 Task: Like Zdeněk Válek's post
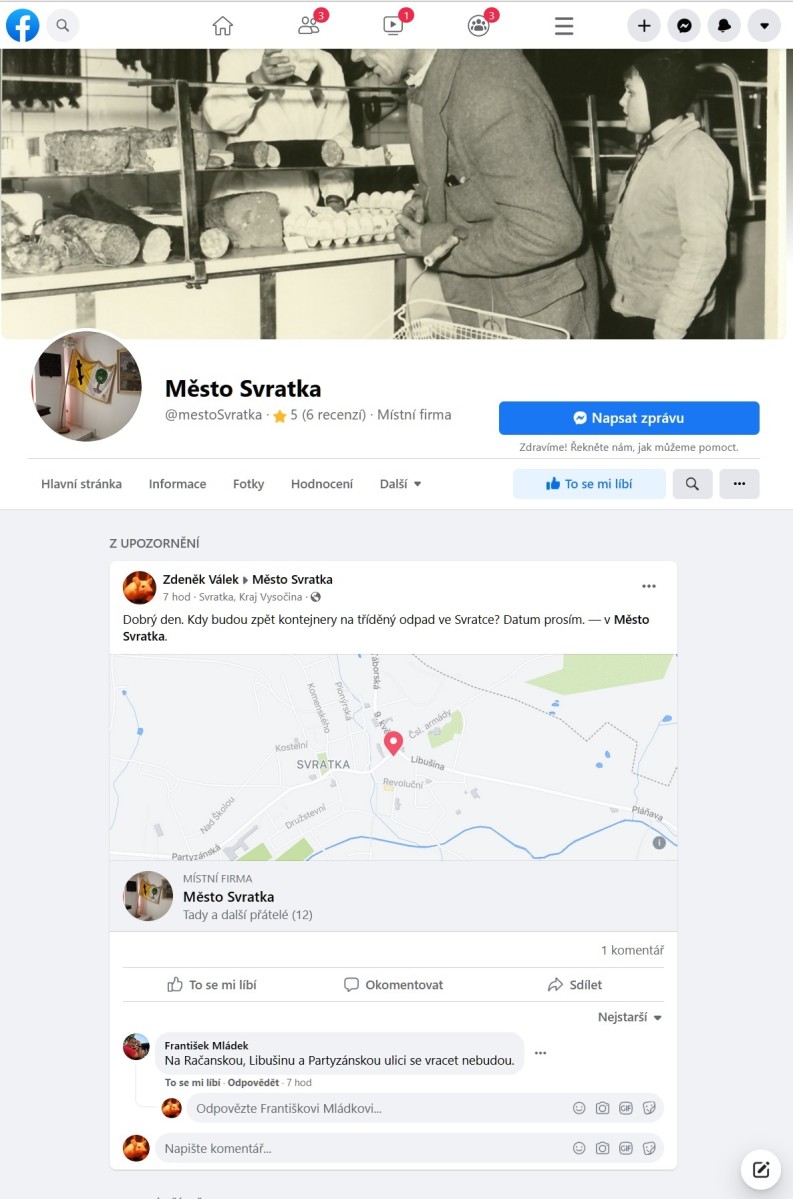click(212, 985)
